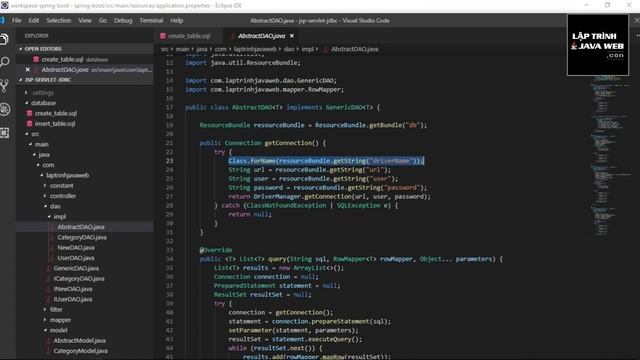640x360 pixels.
Task: Open the File menu
Action: [17, 20]
